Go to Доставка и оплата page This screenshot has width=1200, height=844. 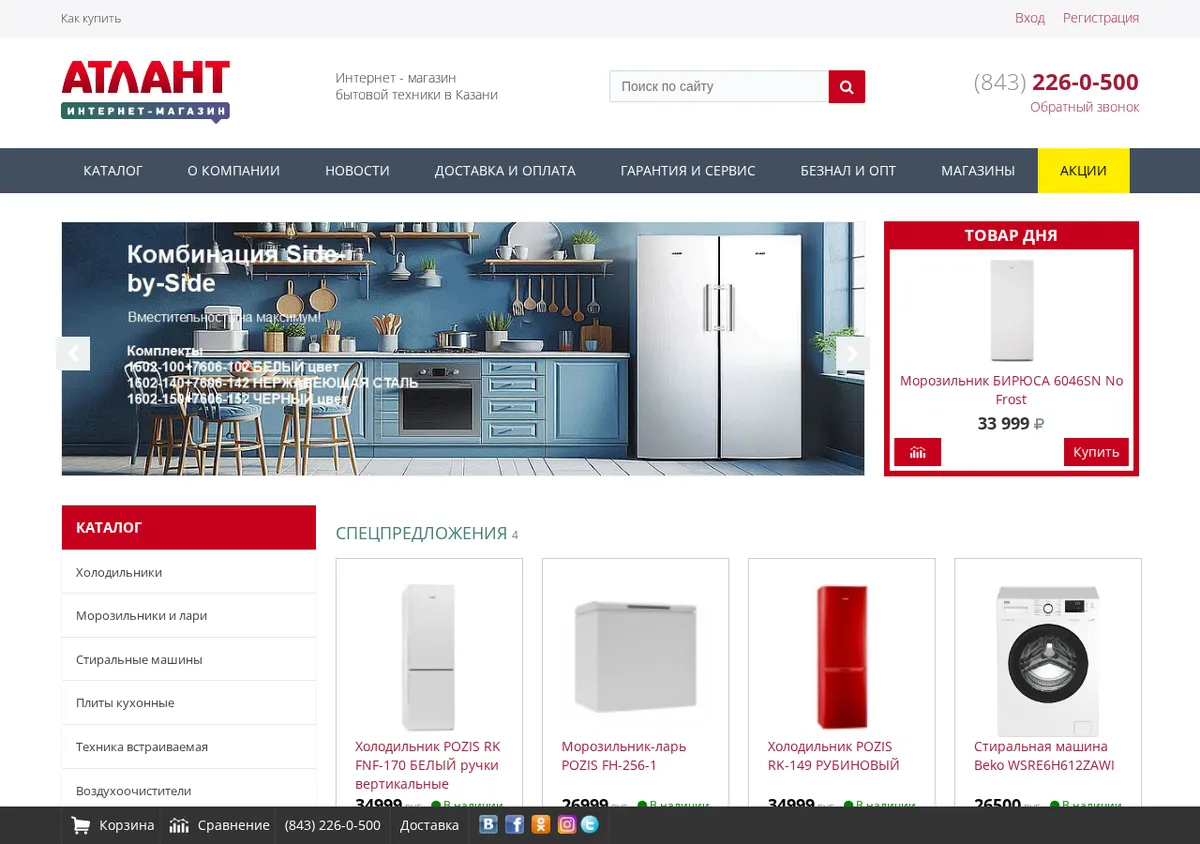pos(505,171)
